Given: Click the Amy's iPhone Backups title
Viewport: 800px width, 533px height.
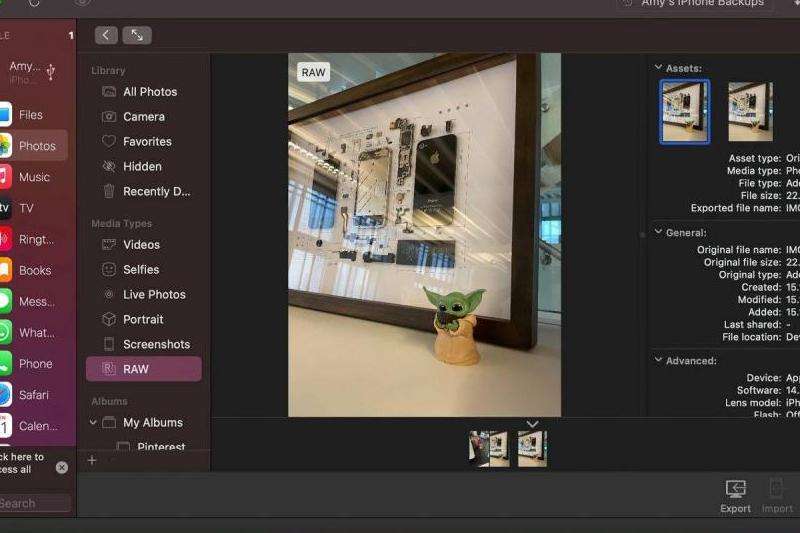Looking at the screenshot, I should pos(702,3).
